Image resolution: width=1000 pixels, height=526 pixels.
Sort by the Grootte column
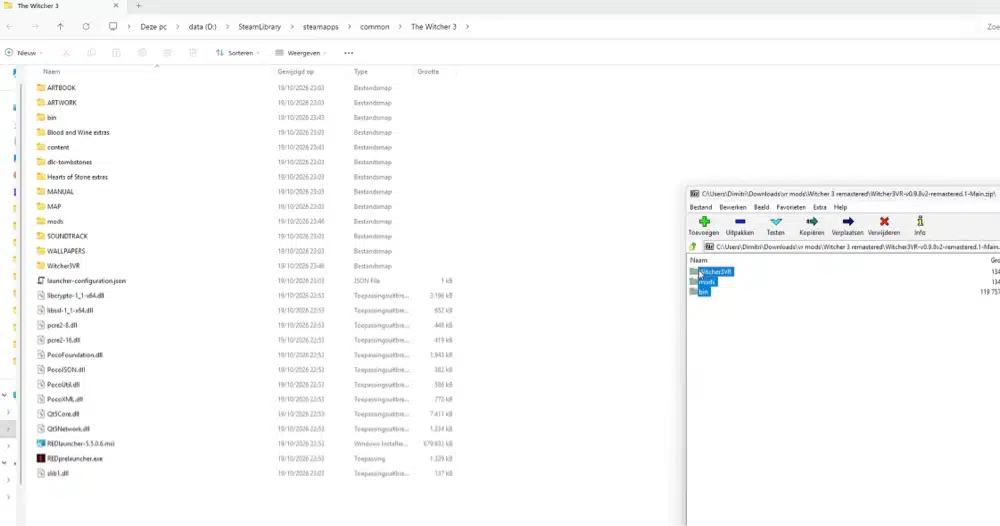428,72
